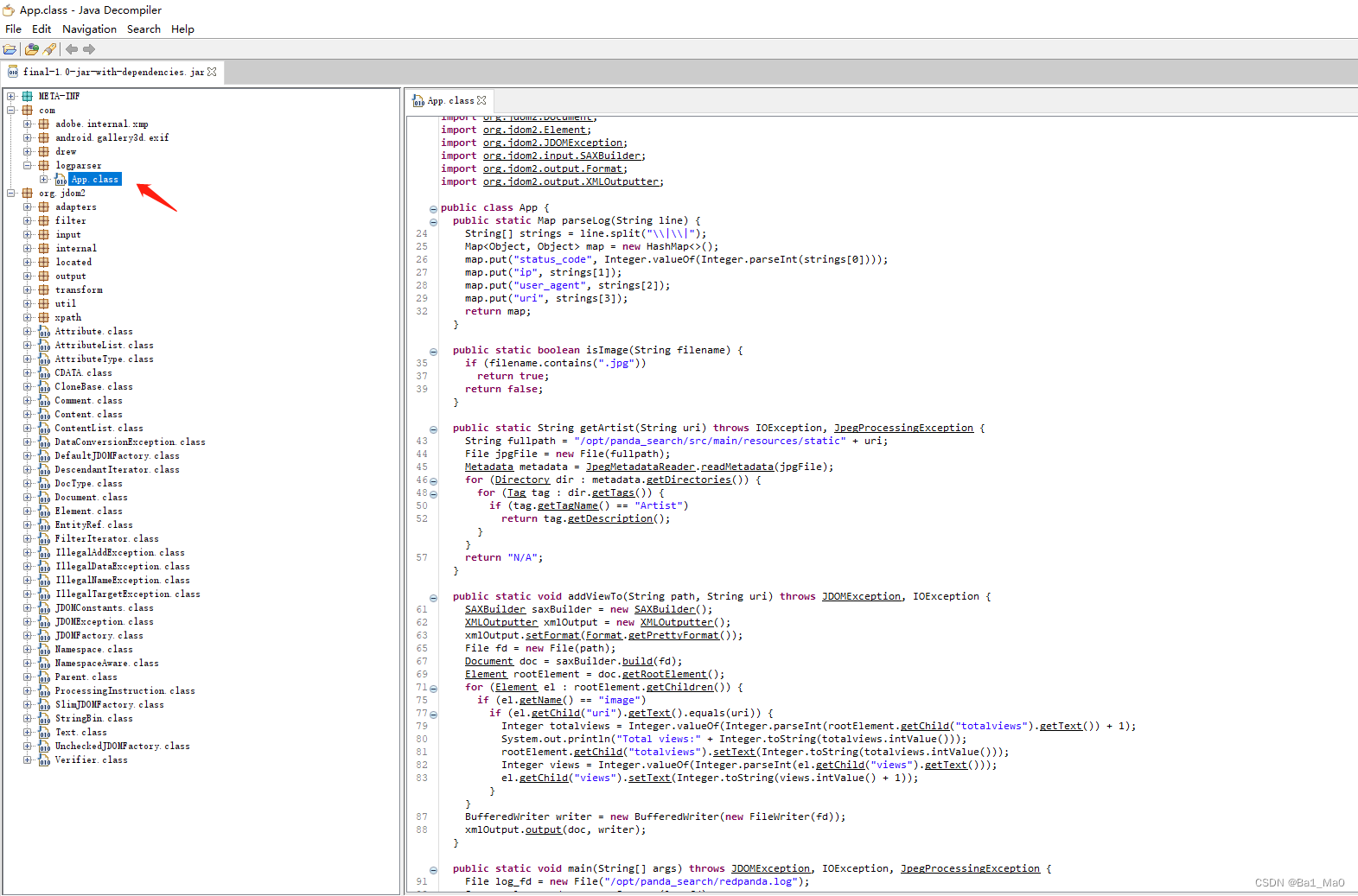Select the located package tree item
This screenshot has height=896, width=1358.
tap(73, 262)
